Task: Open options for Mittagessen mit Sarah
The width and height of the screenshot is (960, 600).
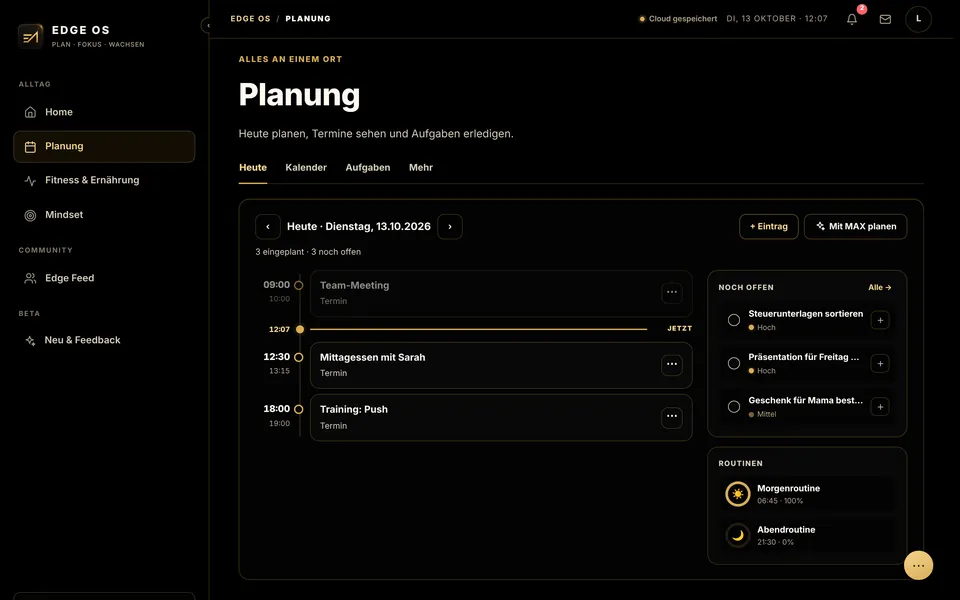Action: point(672,364)
